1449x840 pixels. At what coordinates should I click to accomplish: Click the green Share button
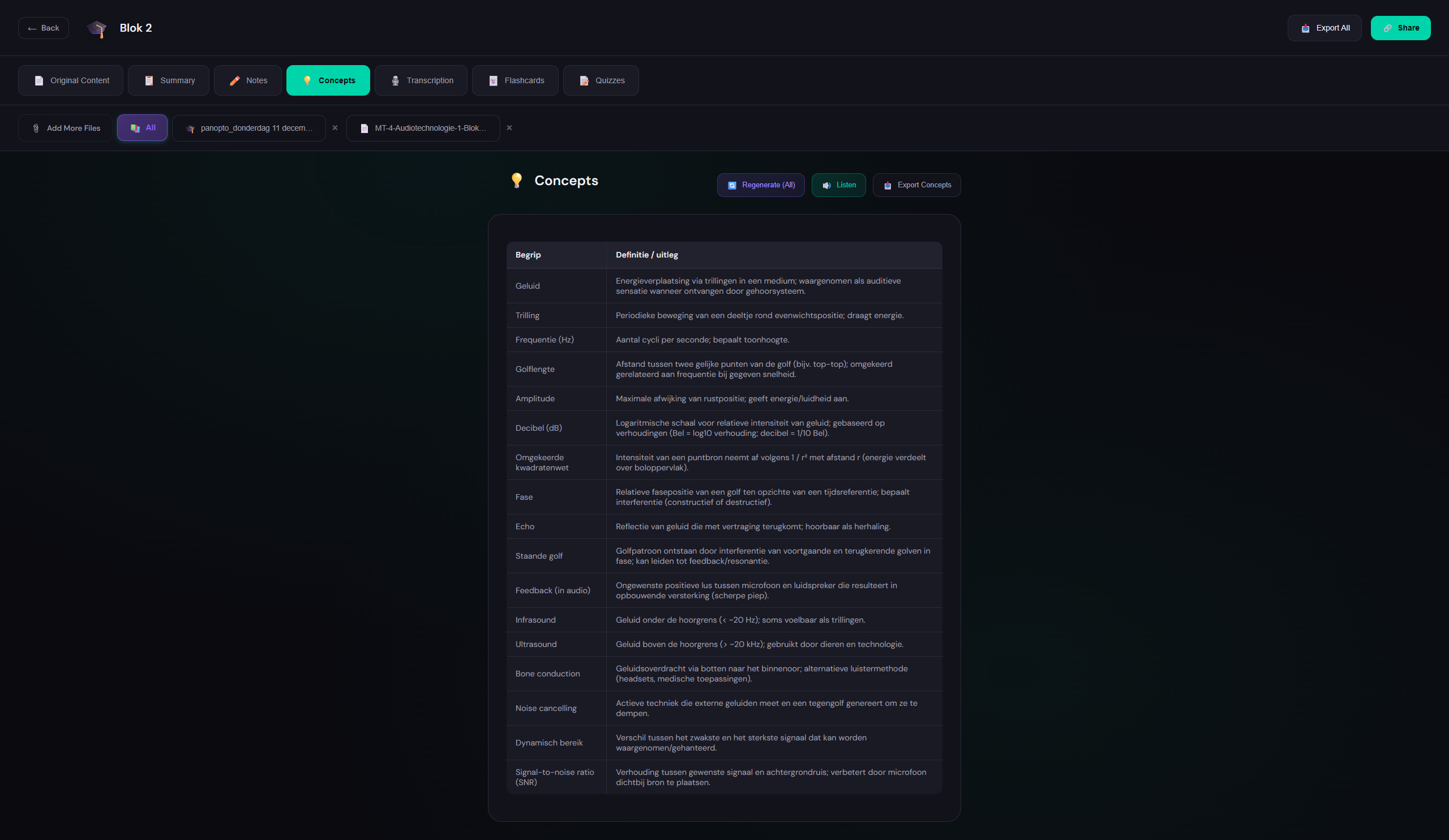pos(1400,28)
